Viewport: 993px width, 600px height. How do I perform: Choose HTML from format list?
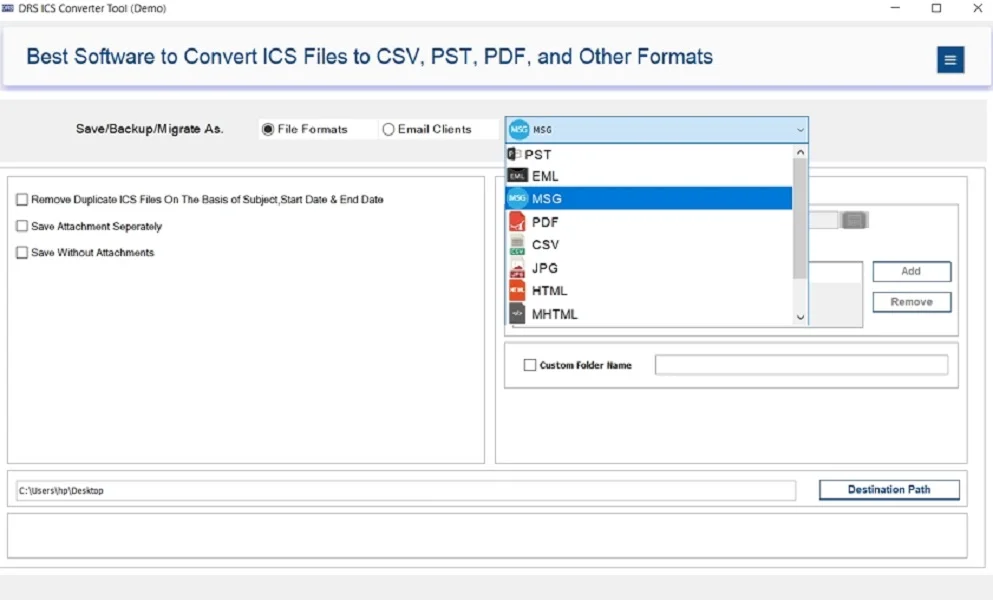(x=648, y=291)
